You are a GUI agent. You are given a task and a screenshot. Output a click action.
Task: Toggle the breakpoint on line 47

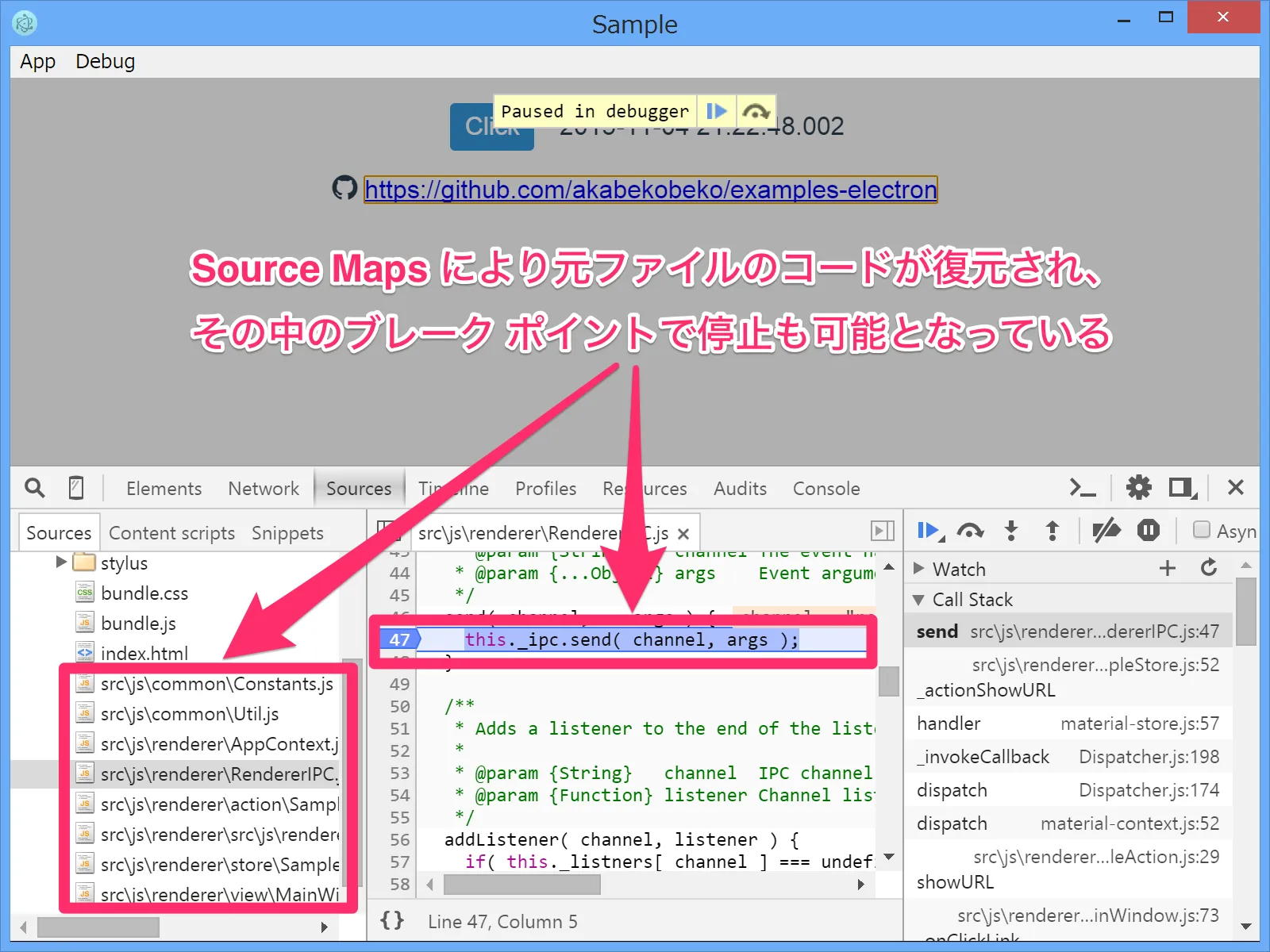coord(399,639)
